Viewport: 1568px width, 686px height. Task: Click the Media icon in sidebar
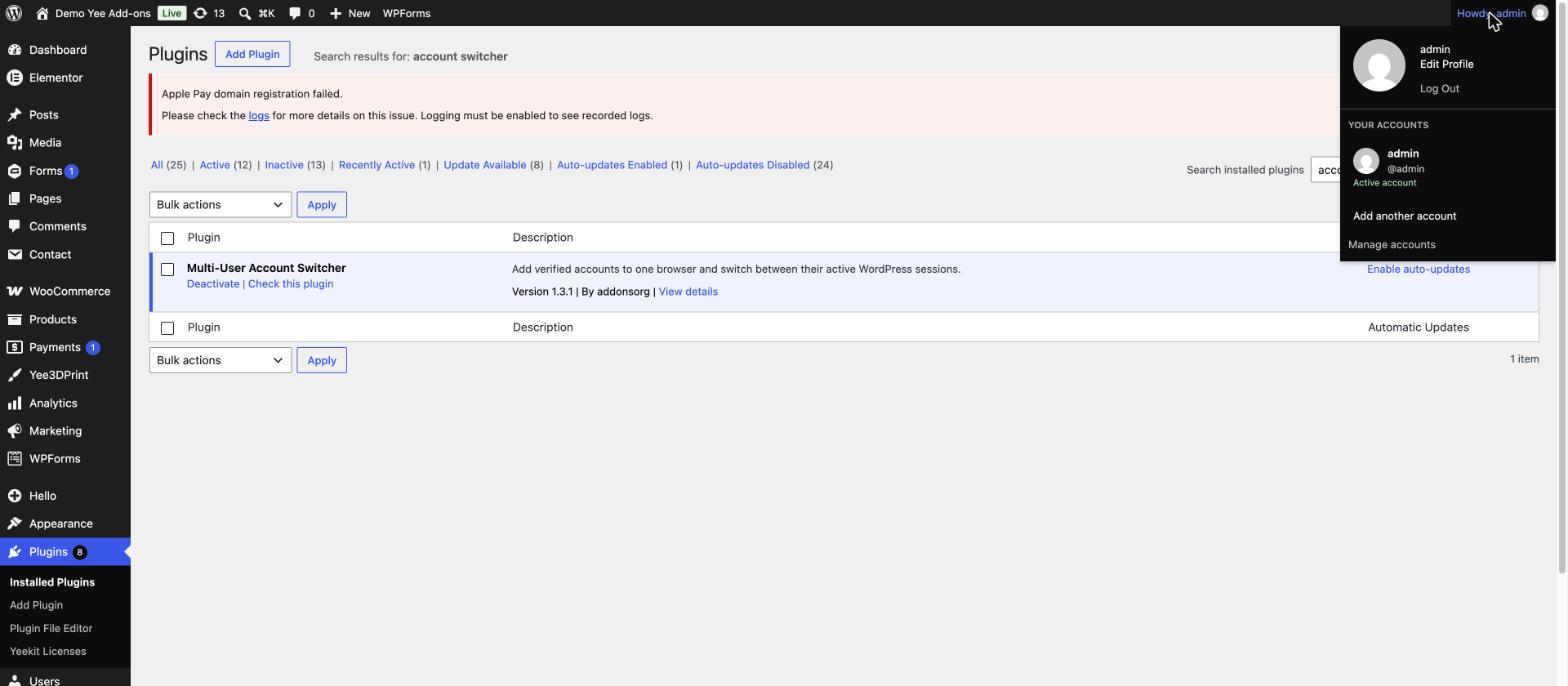(x=14, y=143)
